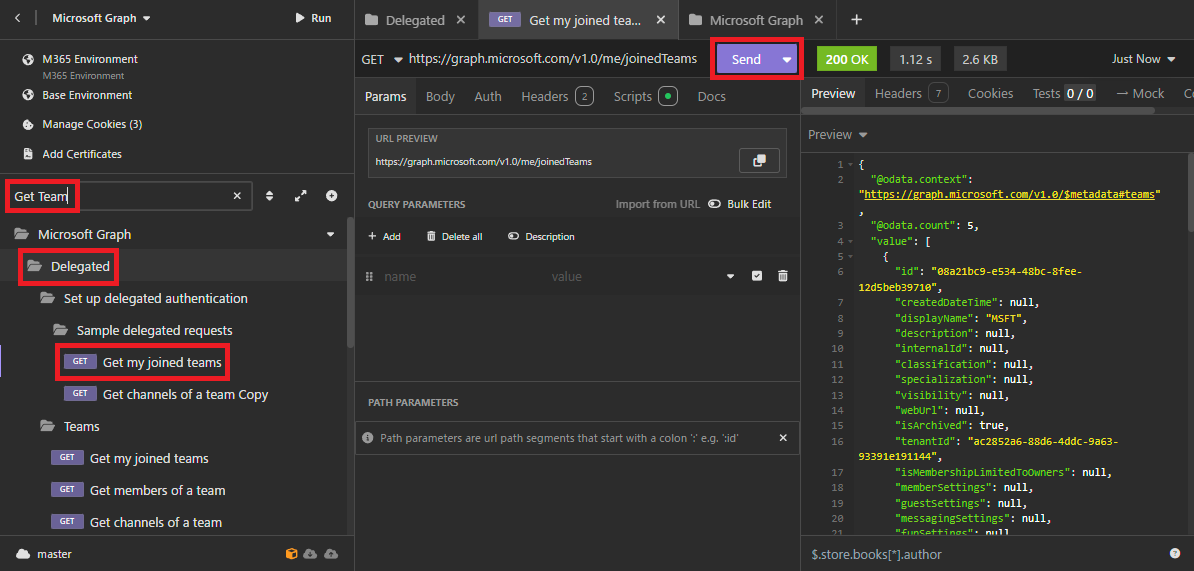Open the Docs tab
The image size is (1194, 571).
[711, 97]
